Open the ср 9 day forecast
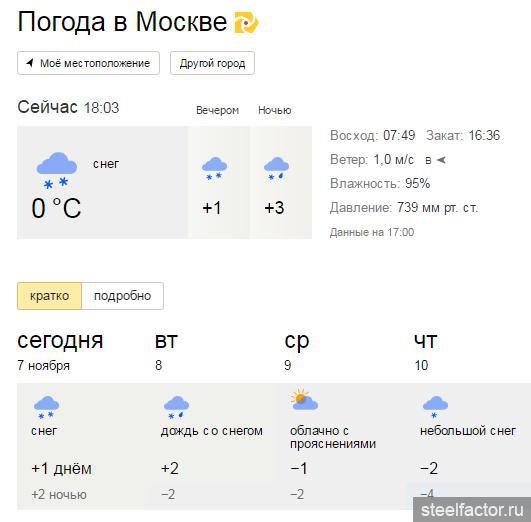Screen dimensions: 531x522 297,351
